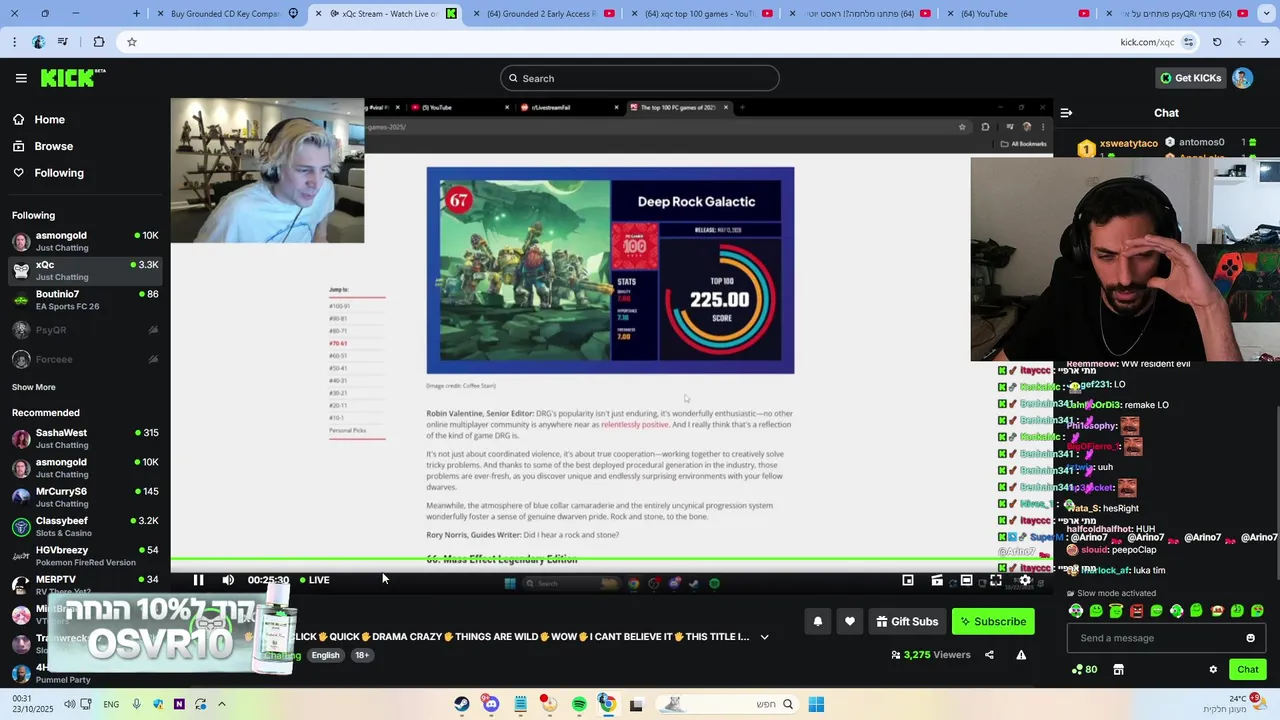Send message with the green Chat button
The width and height of the screenshot is (1280, 720).
pyautogui.click(x=1248, y=670)
